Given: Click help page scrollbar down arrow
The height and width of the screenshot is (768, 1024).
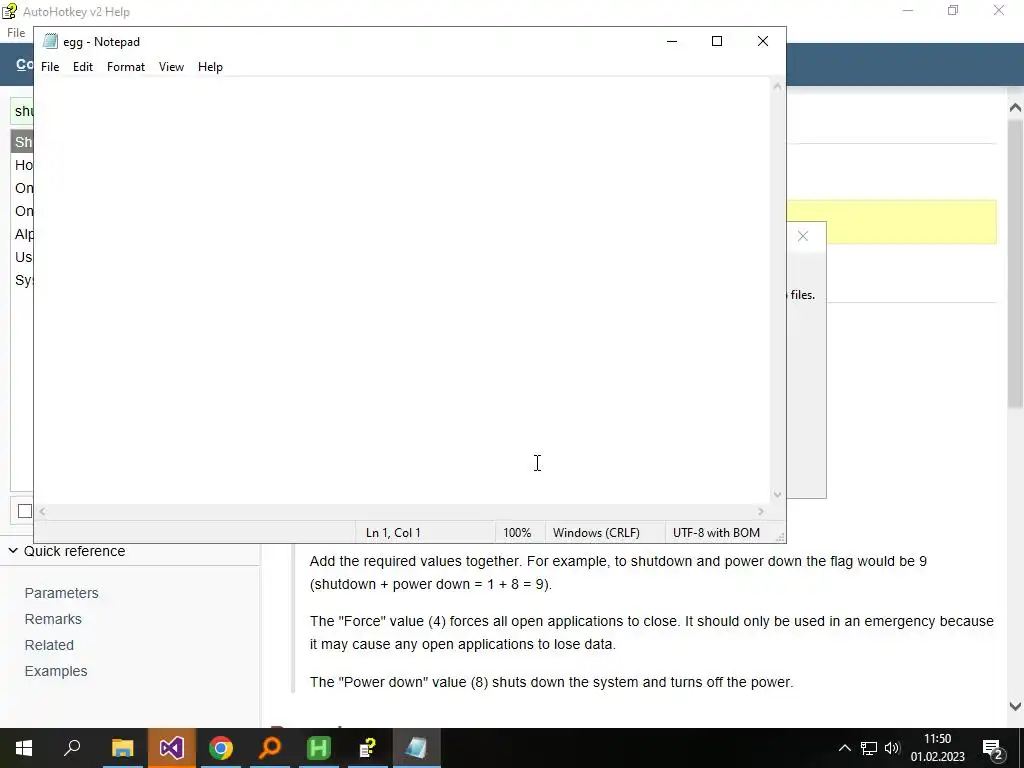Looking at the screenshot, I should [x=1015, y=706].
